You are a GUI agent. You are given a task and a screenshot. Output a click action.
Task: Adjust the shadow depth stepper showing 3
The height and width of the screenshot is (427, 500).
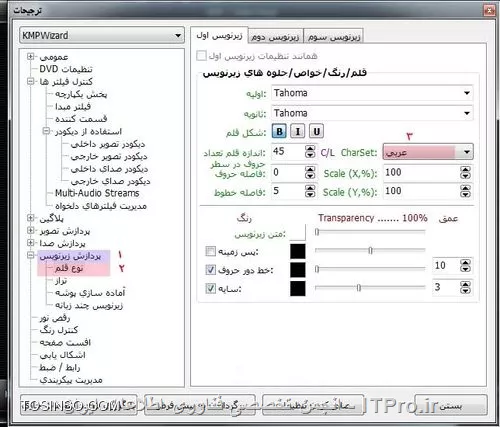coord(465,287)
